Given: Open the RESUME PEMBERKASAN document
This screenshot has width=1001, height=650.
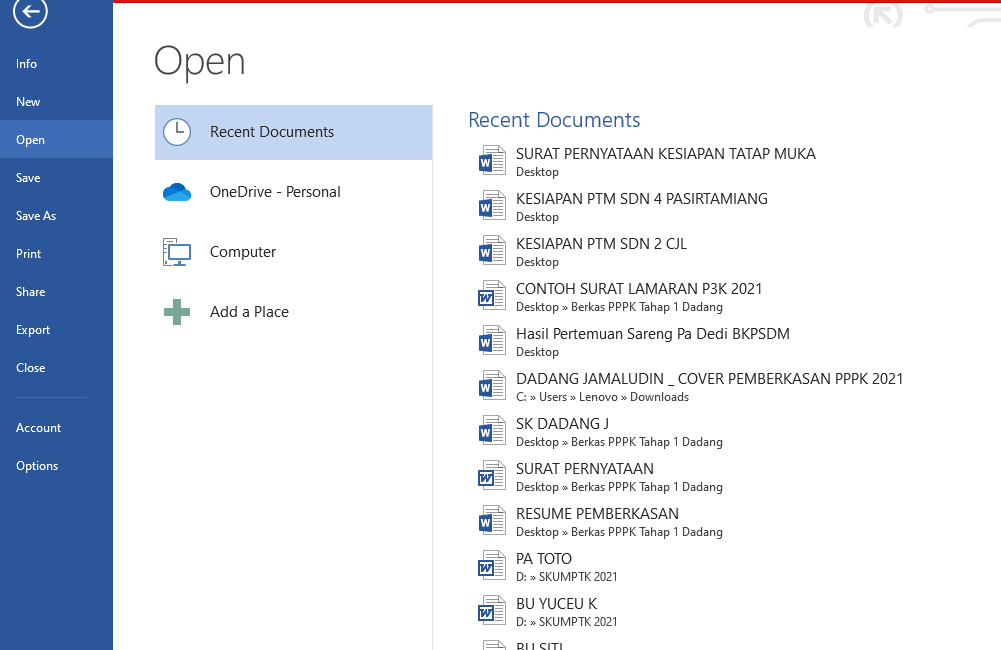Looking at the screenshot, I should (597, 514).
